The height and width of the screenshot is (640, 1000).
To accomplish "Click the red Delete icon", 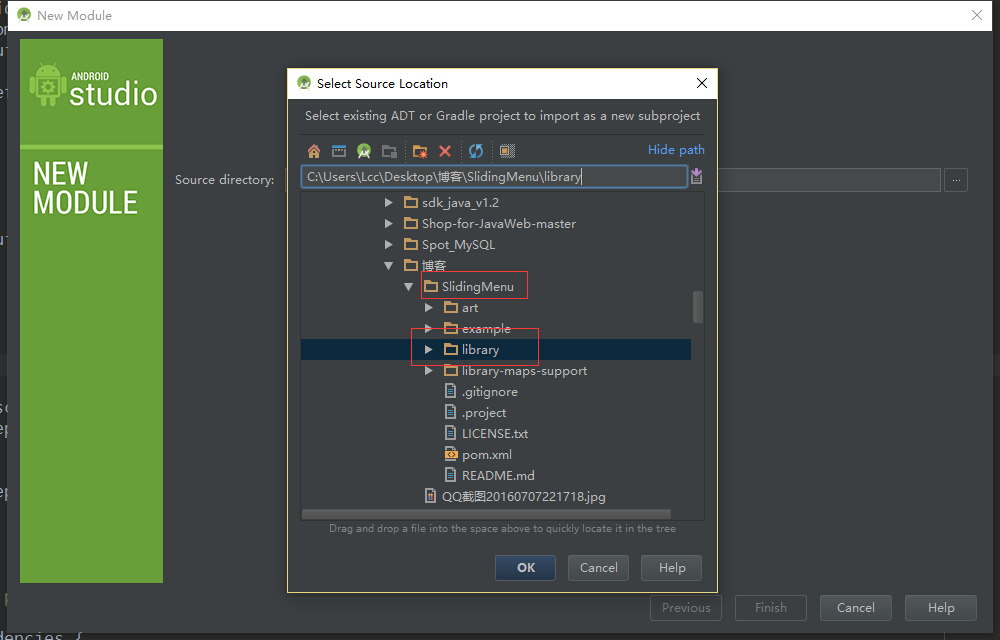I will pyautogui.click(x=445, y=151).
